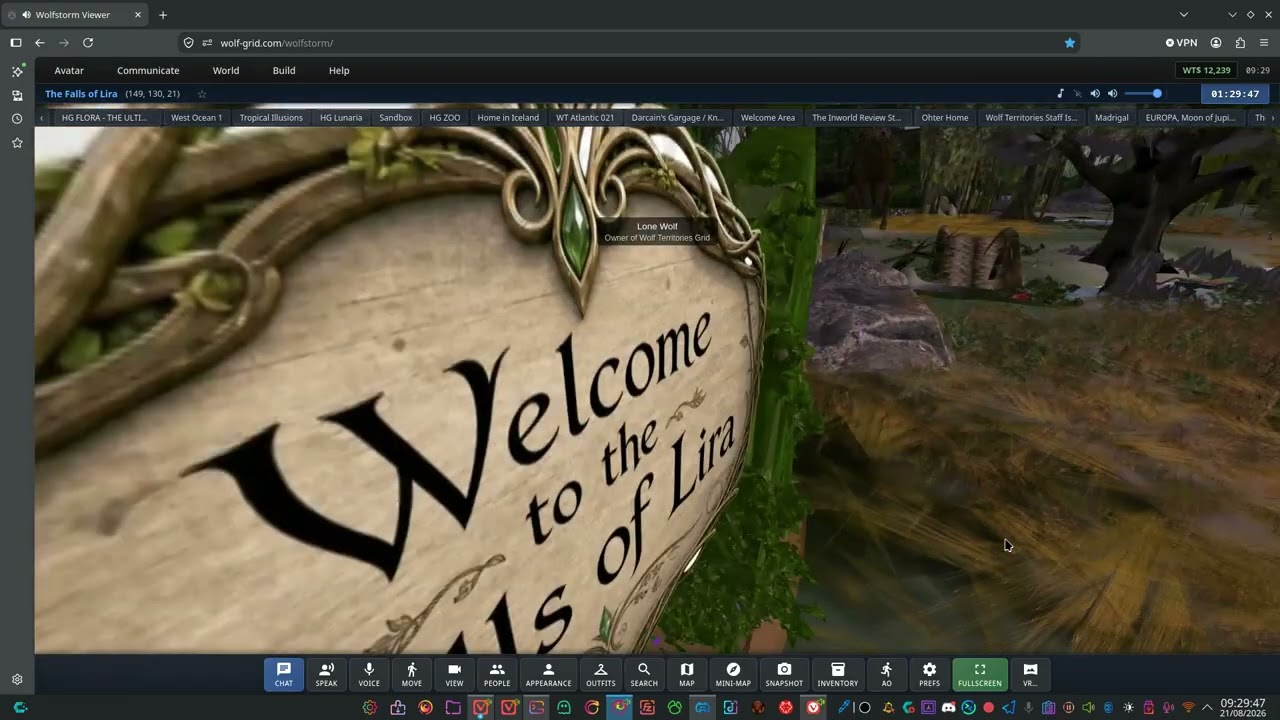Go to Home in Iceland
This screenshot has height=720, width=1280.
[x=508, y=117]
